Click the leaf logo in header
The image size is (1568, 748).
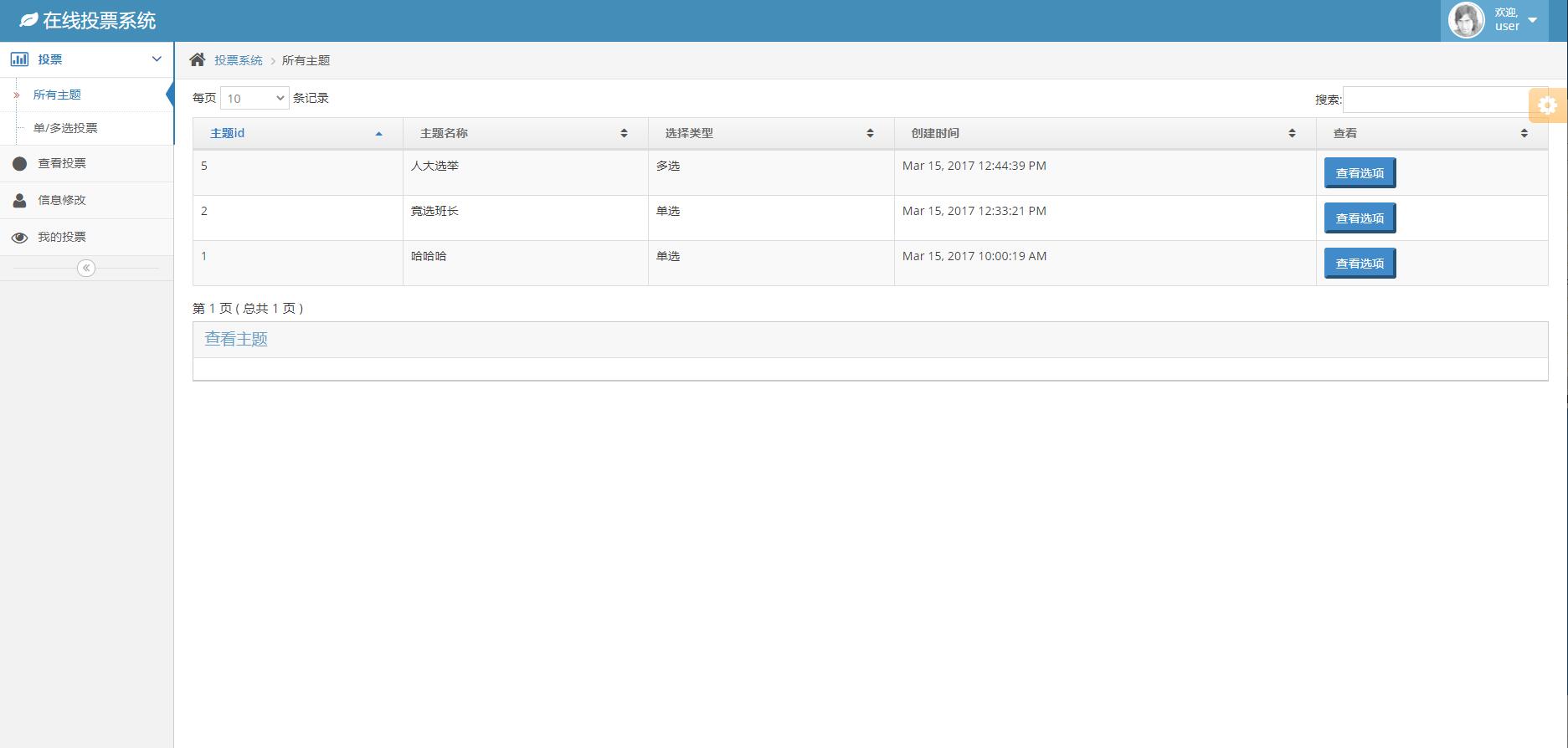(x=28, y=20)
